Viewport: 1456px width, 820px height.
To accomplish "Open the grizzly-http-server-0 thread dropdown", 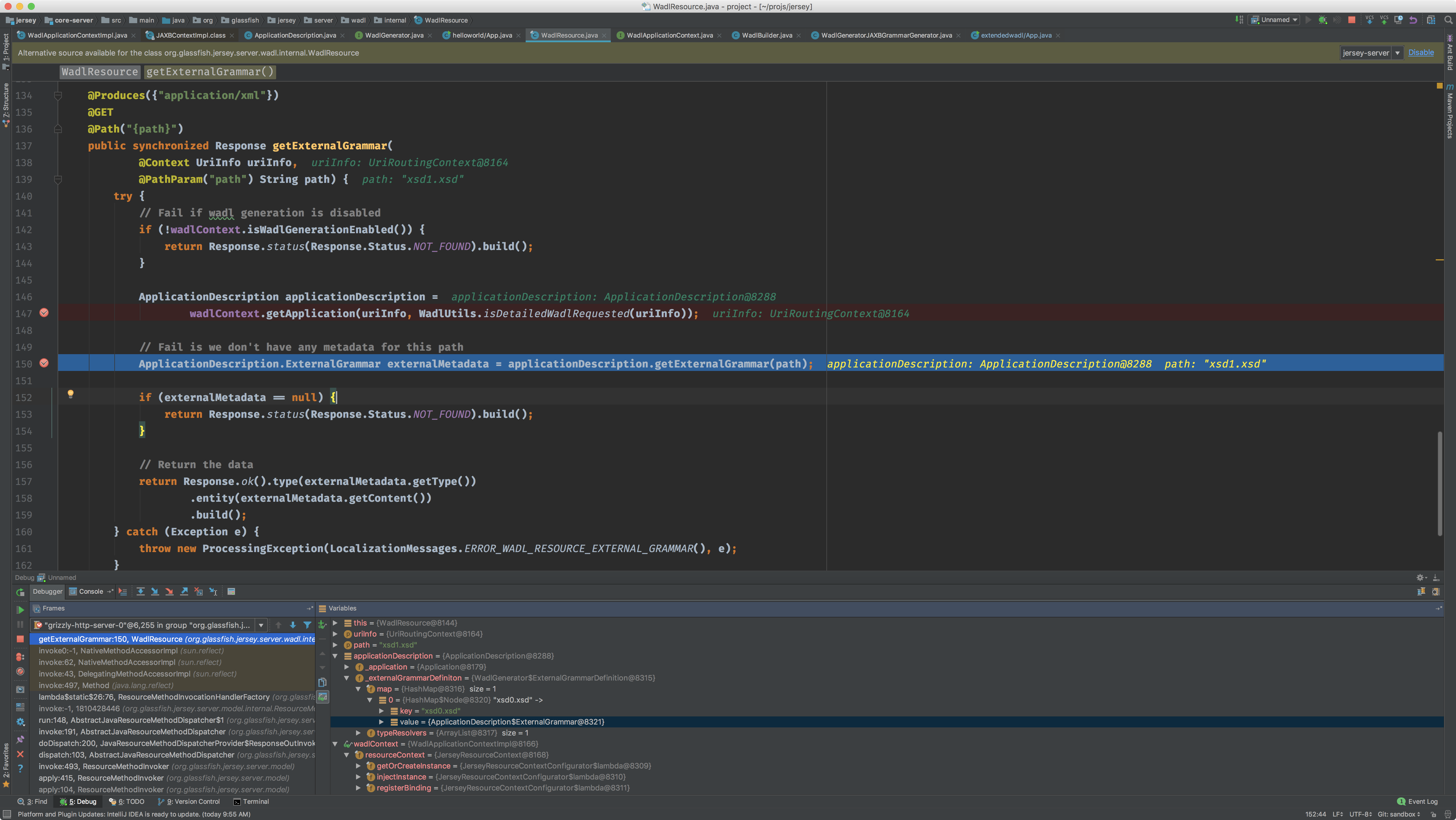I will 261,625.
